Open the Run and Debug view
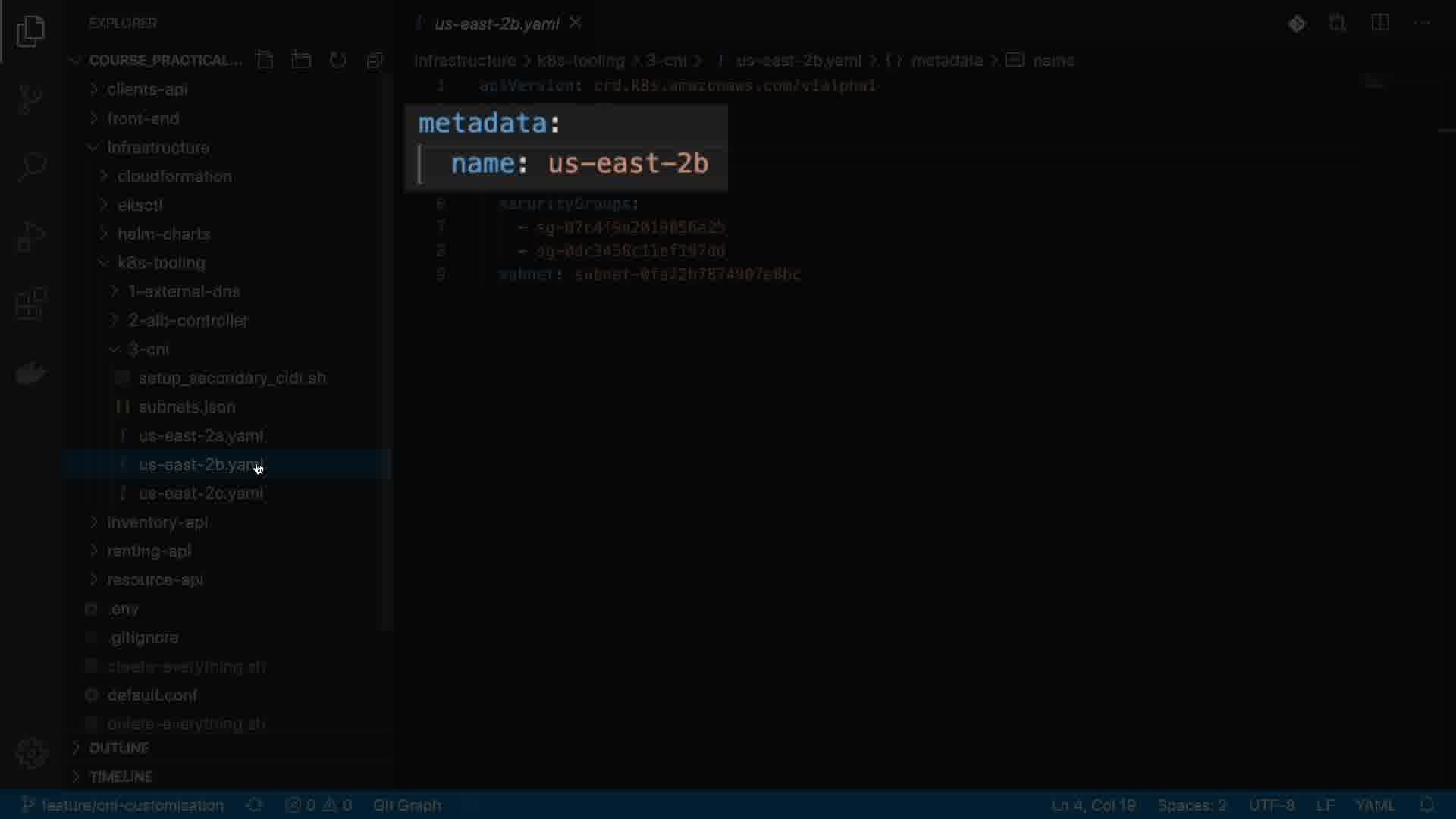The width and height of the screenshot is (1456, 819). coord(30,236)
